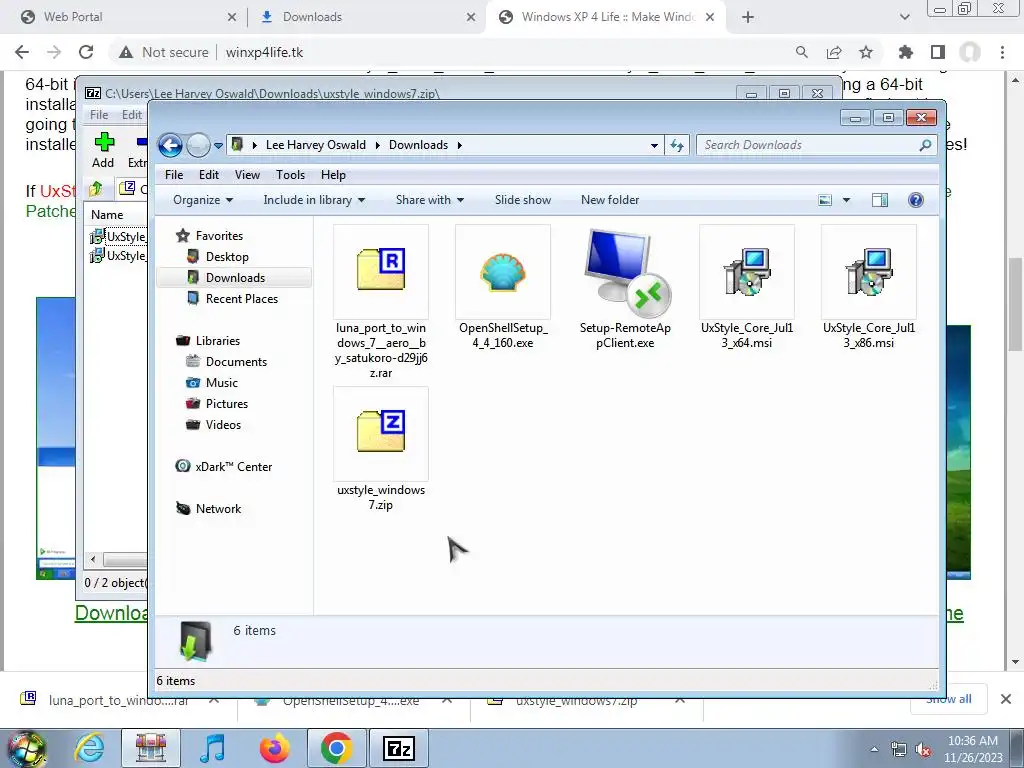The height and width of the screenshot is (768, 1024).
Task: Toggle the preview pane icon
Action: click(880, 200)
